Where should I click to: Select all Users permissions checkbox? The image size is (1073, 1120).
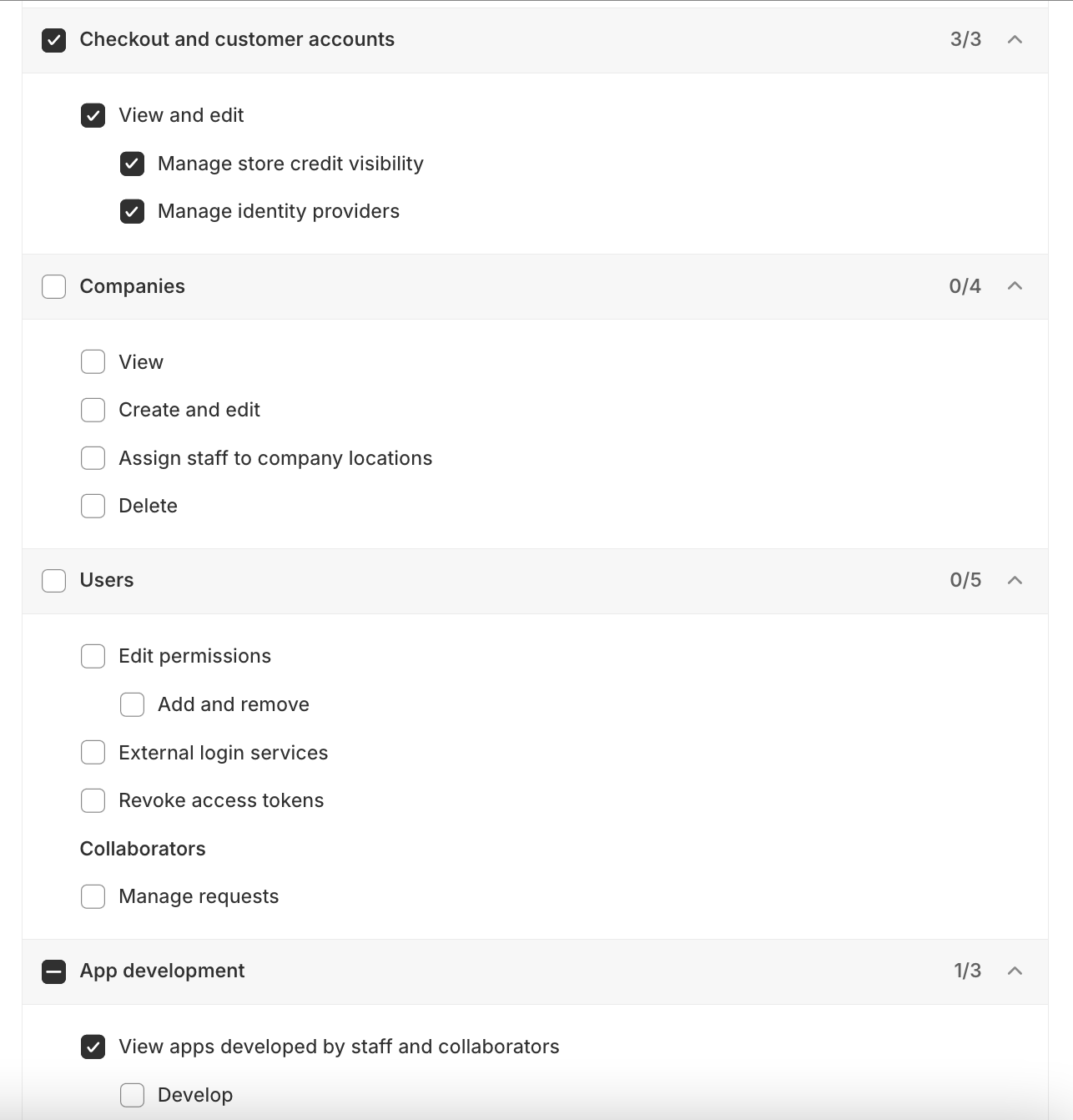[54, 580]
